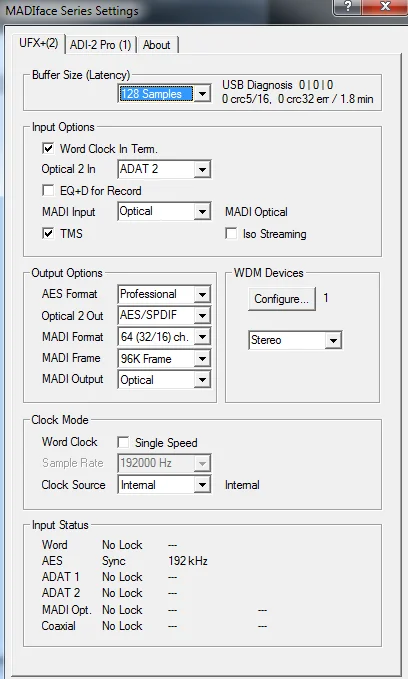Viewport: 408px width, 679px height.
Task: Click the help question mark title bar button
Action: point(348,6)
